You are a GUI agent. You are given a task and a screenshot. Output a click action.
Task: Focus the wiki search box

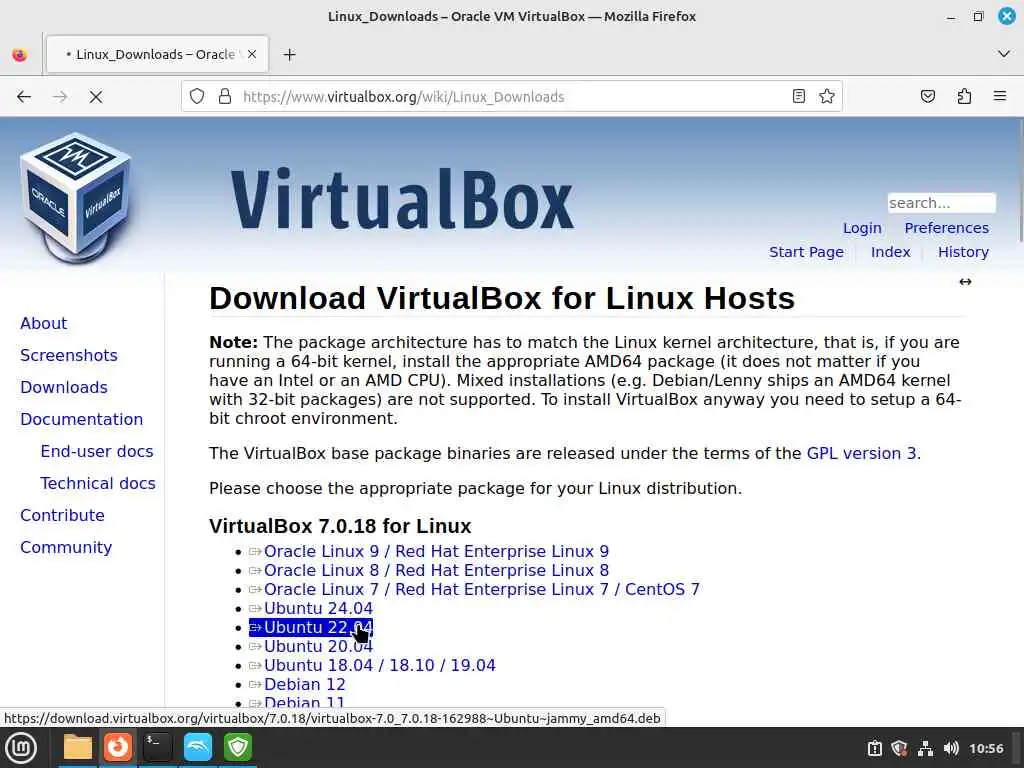click(x=941, y=203)
